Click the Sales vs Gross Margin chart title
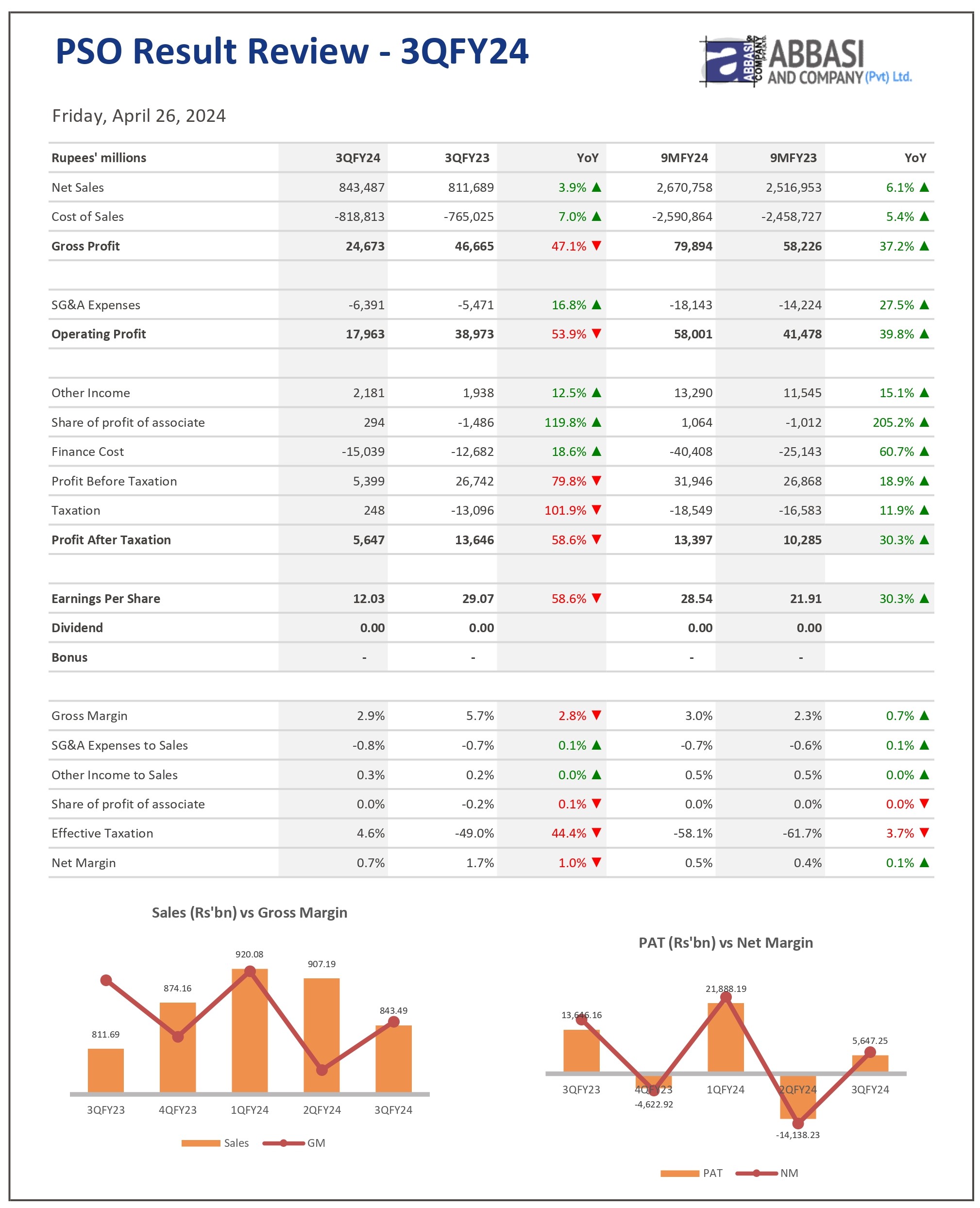The width and height of the screenshot is (980, 1208). tap(250, 913)
